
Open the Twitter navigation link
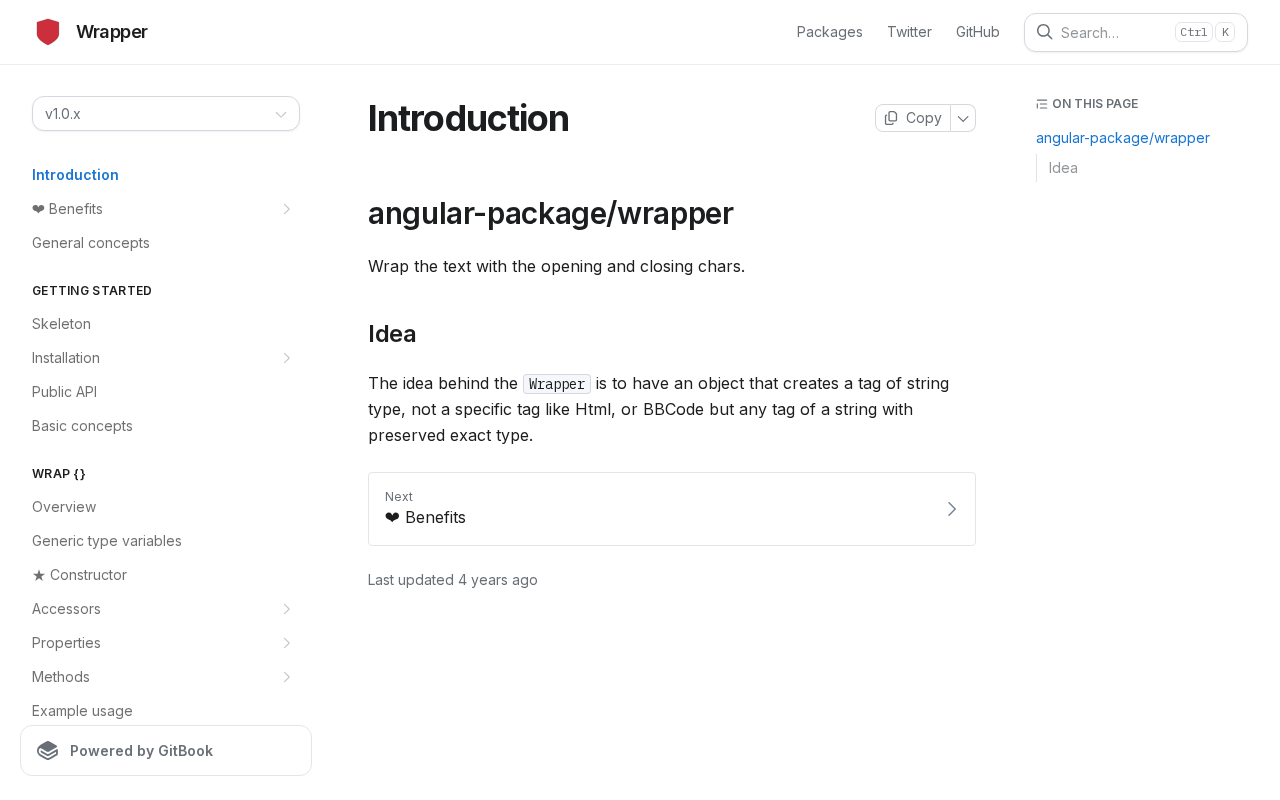[x=909, y=32]
